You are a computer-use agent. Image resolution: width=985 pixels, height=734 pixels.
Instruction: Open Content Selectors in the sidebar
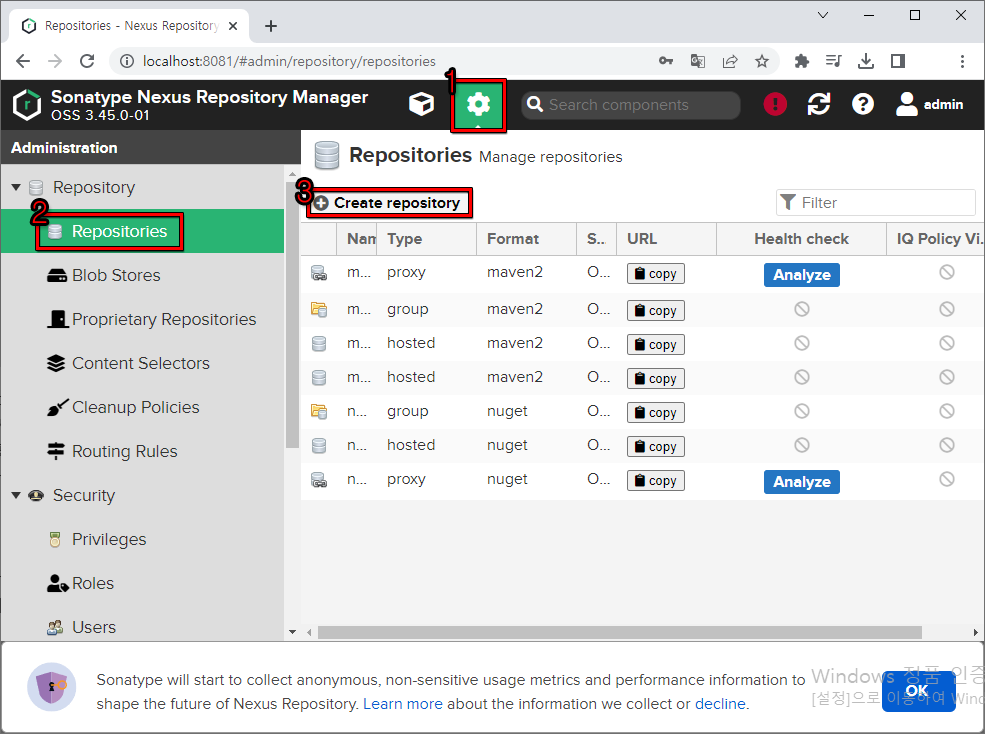coord(141,363)
